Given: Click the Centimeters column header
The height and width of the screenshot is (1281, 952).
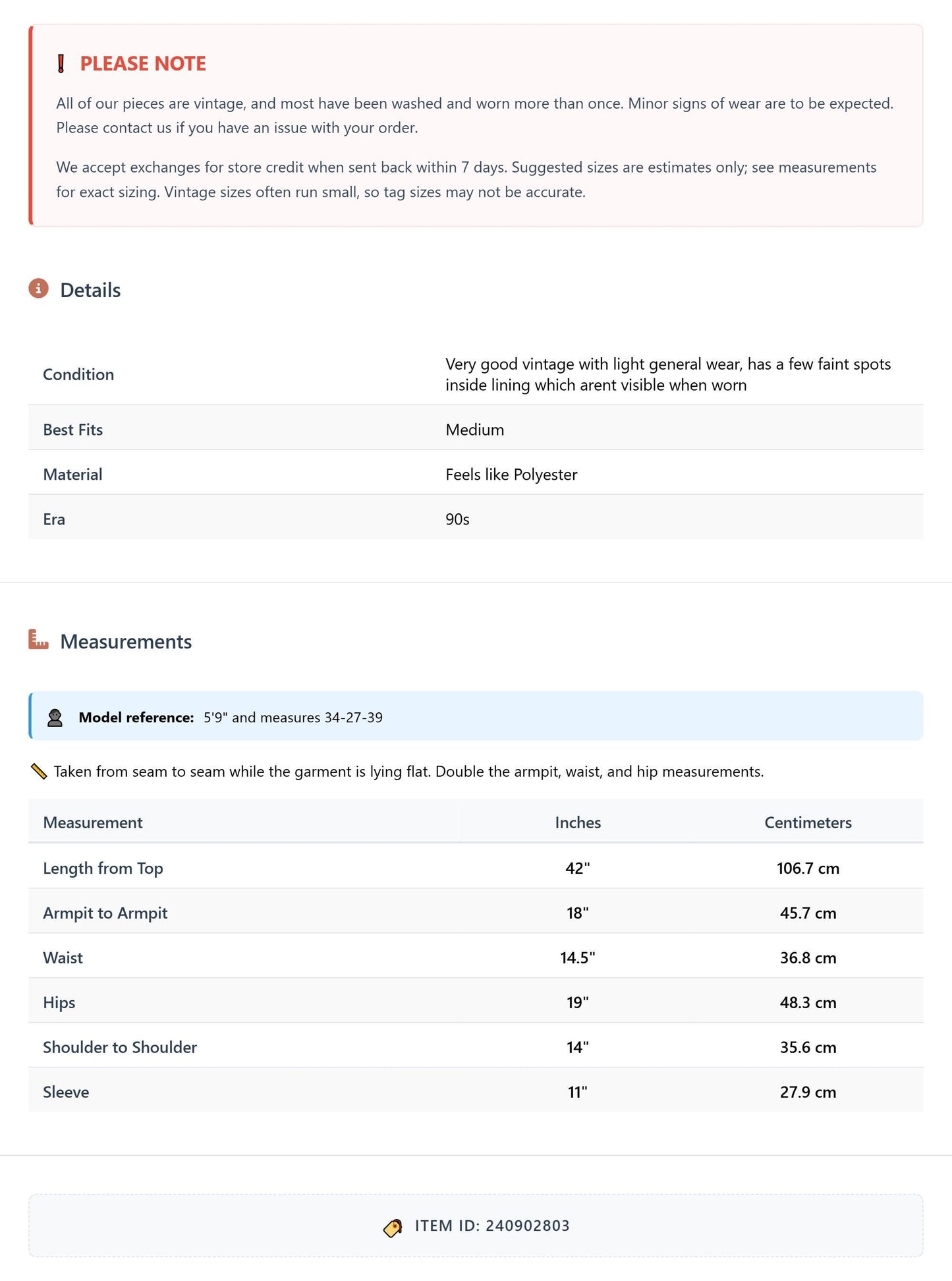Looking at the screenshot, I should (808, 822).
